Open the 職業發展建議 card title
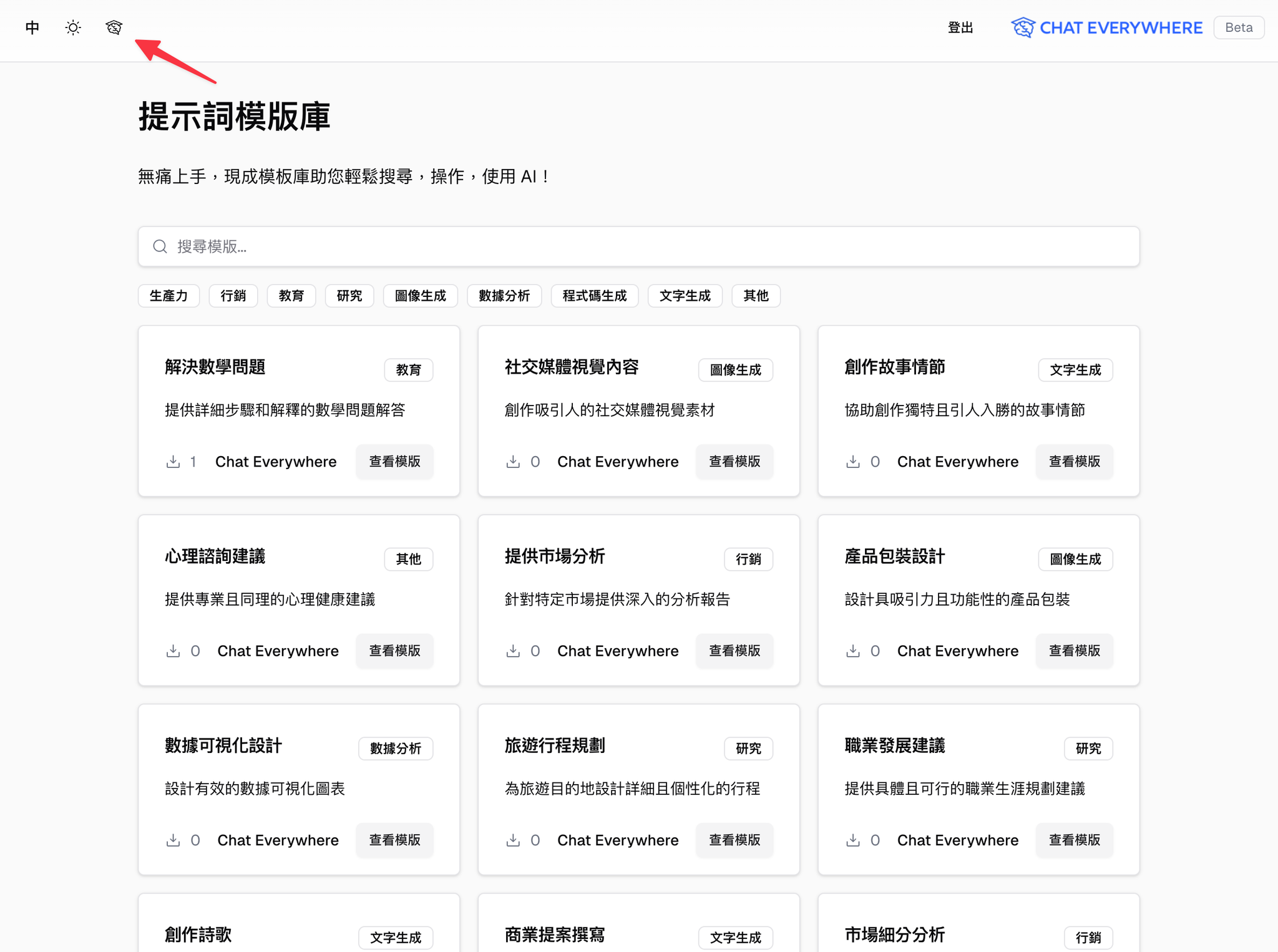1278x952 pixels. (895, 746)
